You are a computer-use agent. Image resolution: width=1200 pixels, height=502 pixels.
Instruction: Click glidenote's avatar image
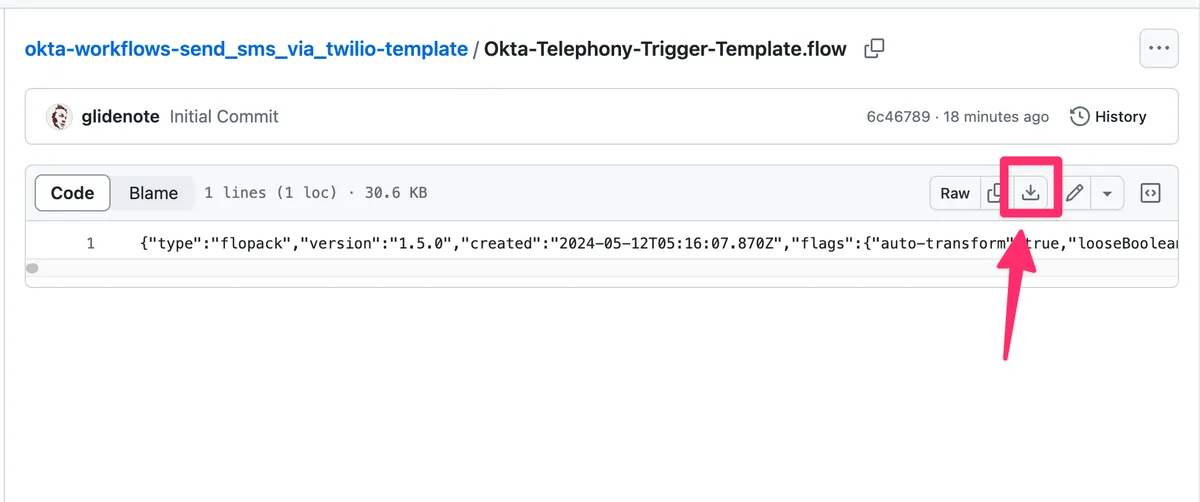tap(59, 117)
